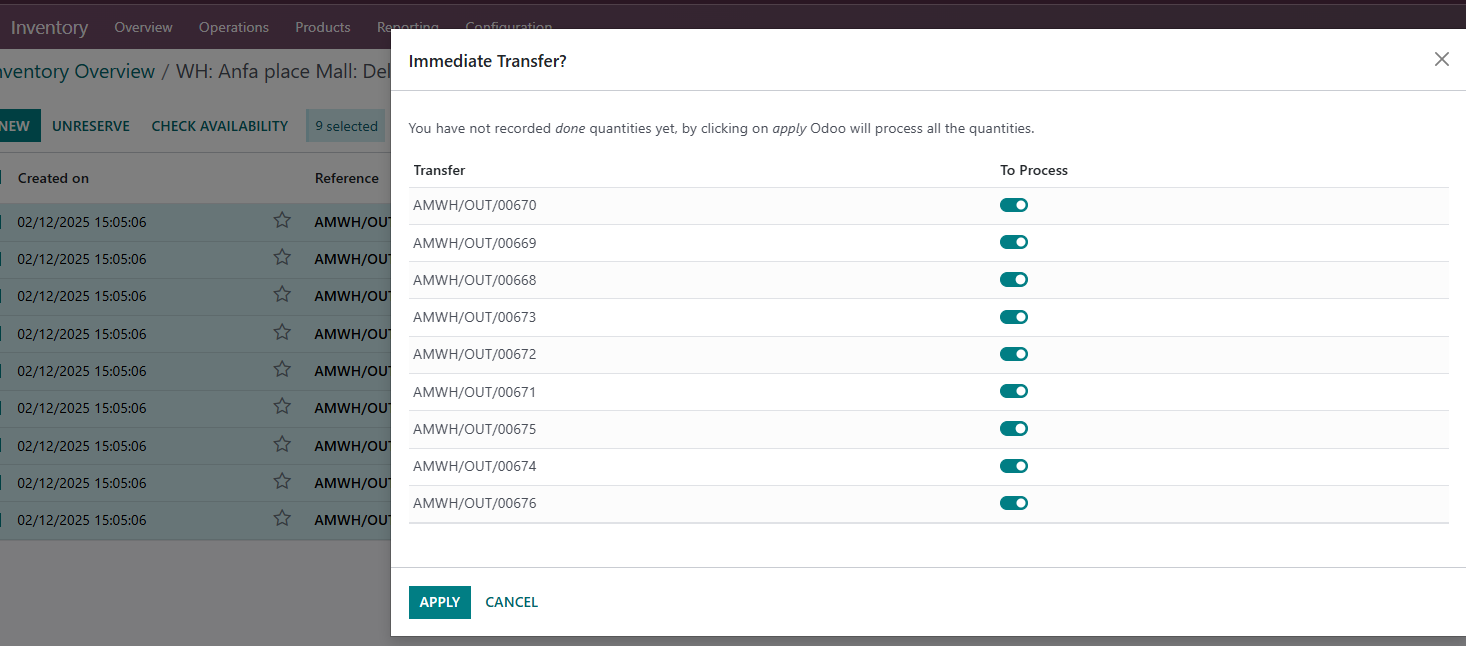Viewport: 1466px width, 646px height.
Task: Switch off the AMWH/OUT/00676 toggle
Action: tap(1013, 502)
